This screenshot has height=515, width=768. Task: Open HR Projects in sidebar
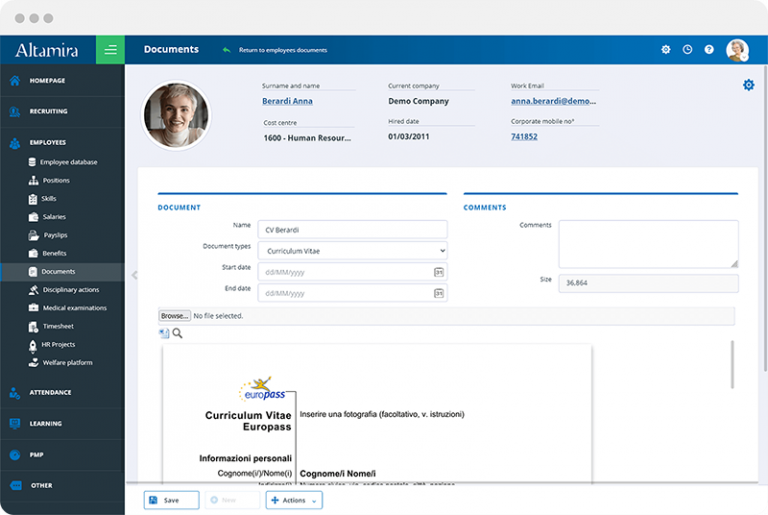pos(58,344)
